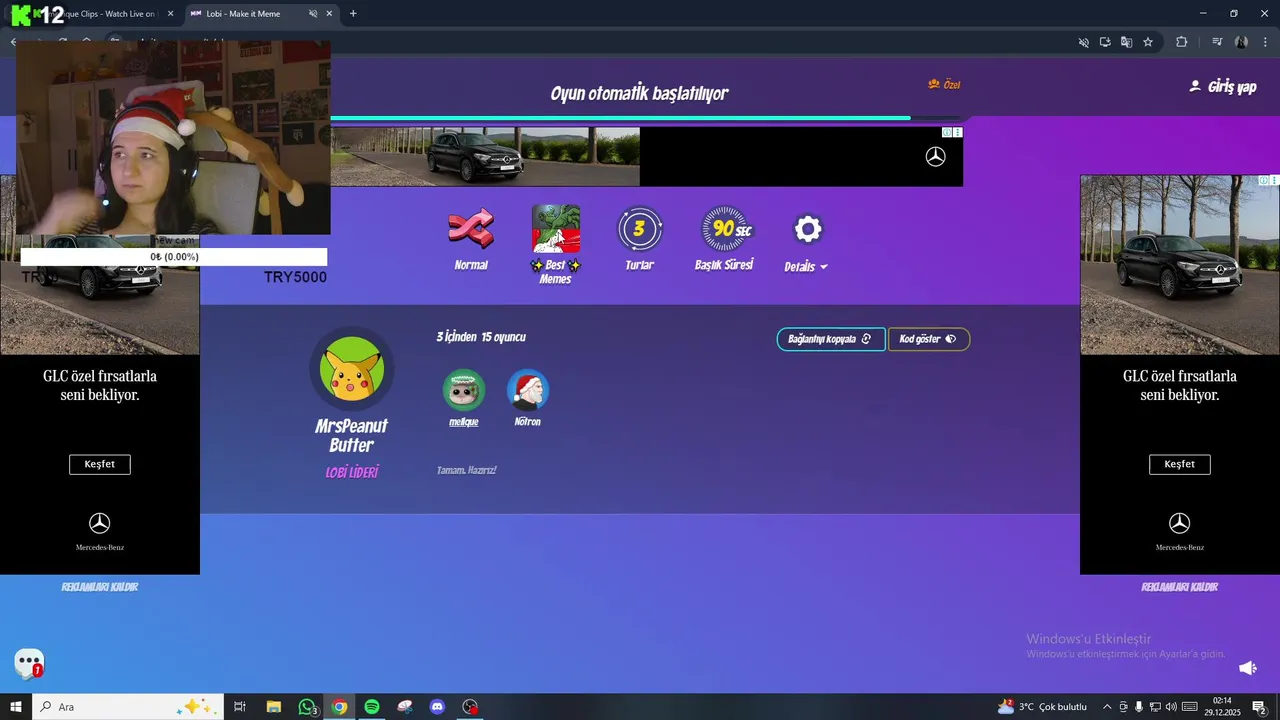
Task: Click the LOBİ LİDERİ label
Action: pos(352,472)
